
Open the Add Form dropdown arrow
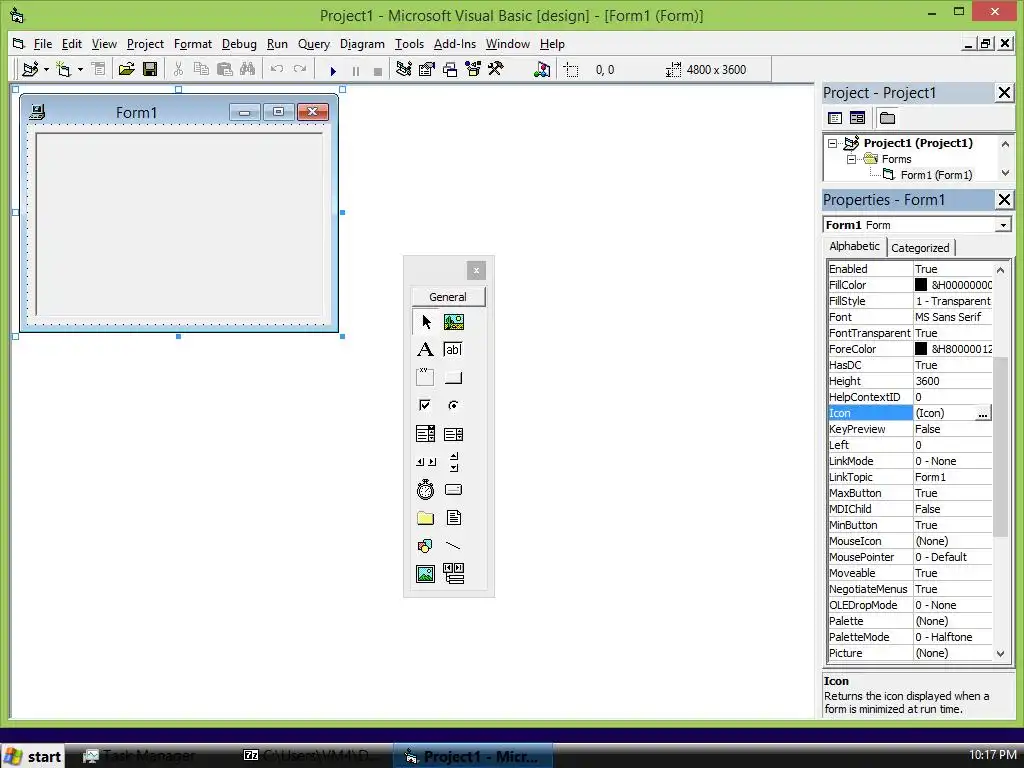80,69
